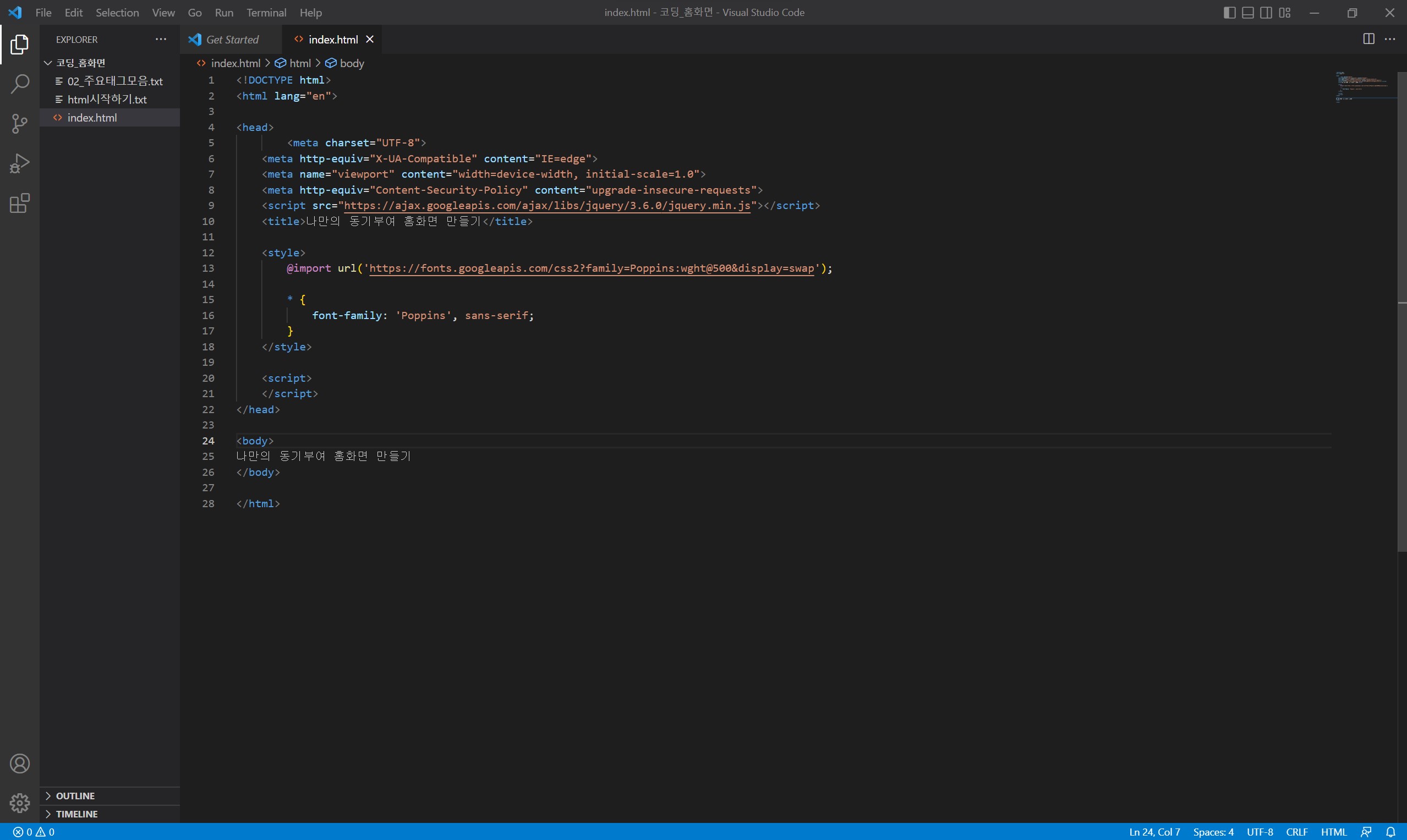The width and height of the screenshot is (1407, 840).
Task: Open the Edit menu
Action: (74, 13)
